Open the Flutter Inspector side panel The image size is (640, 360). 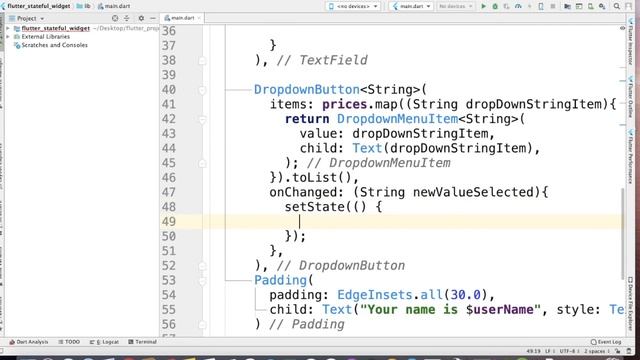[631, 42]
